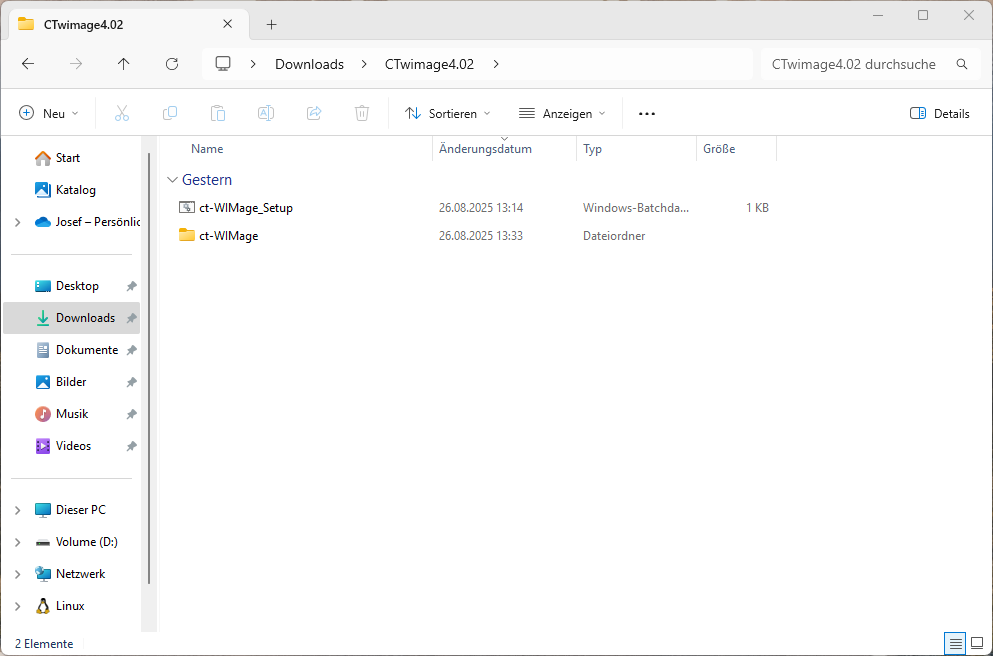Switch to details list view

[955, 642]
